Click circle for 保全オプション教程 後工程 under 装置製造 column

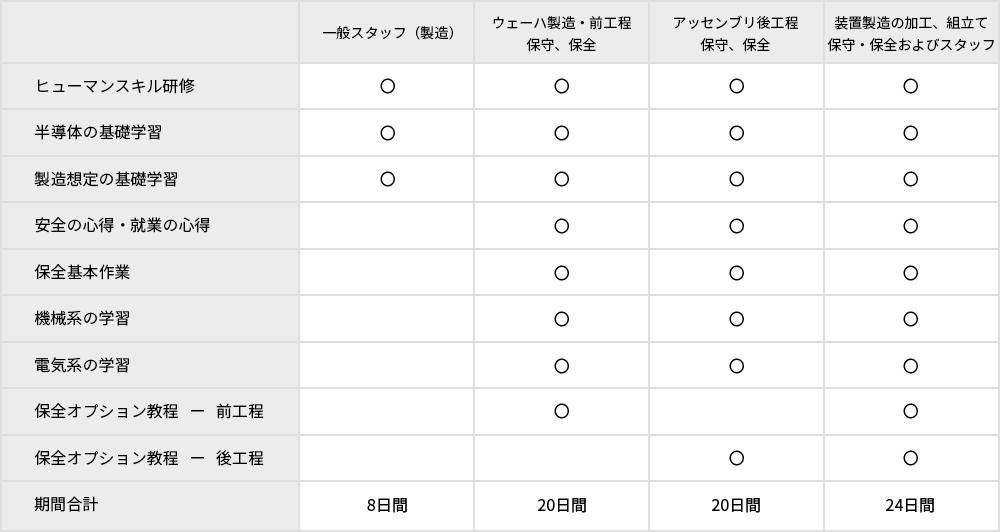(911, 458)
